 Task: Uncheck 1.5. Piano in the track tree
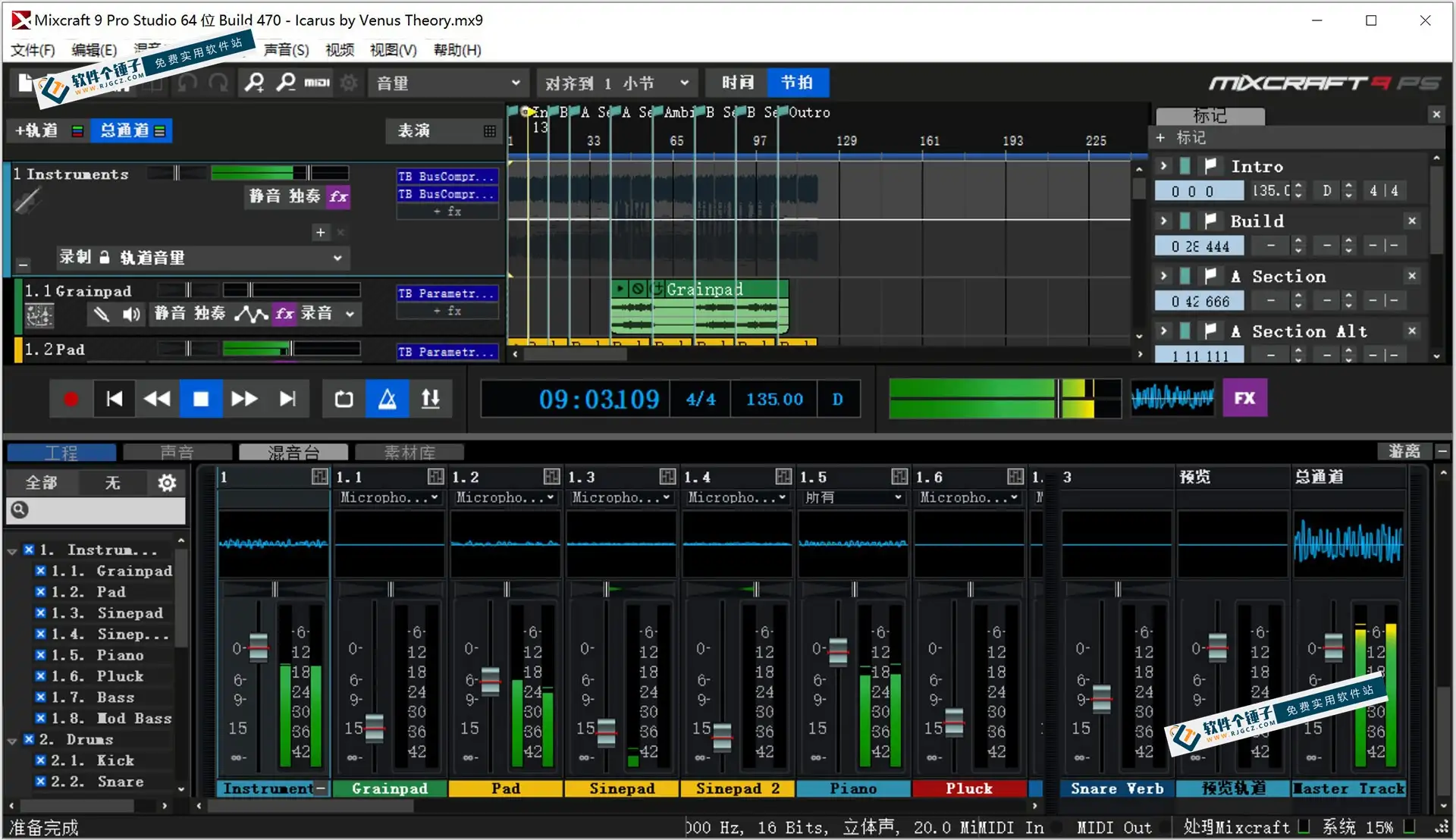pyautogui.click(x=39, y=655)
